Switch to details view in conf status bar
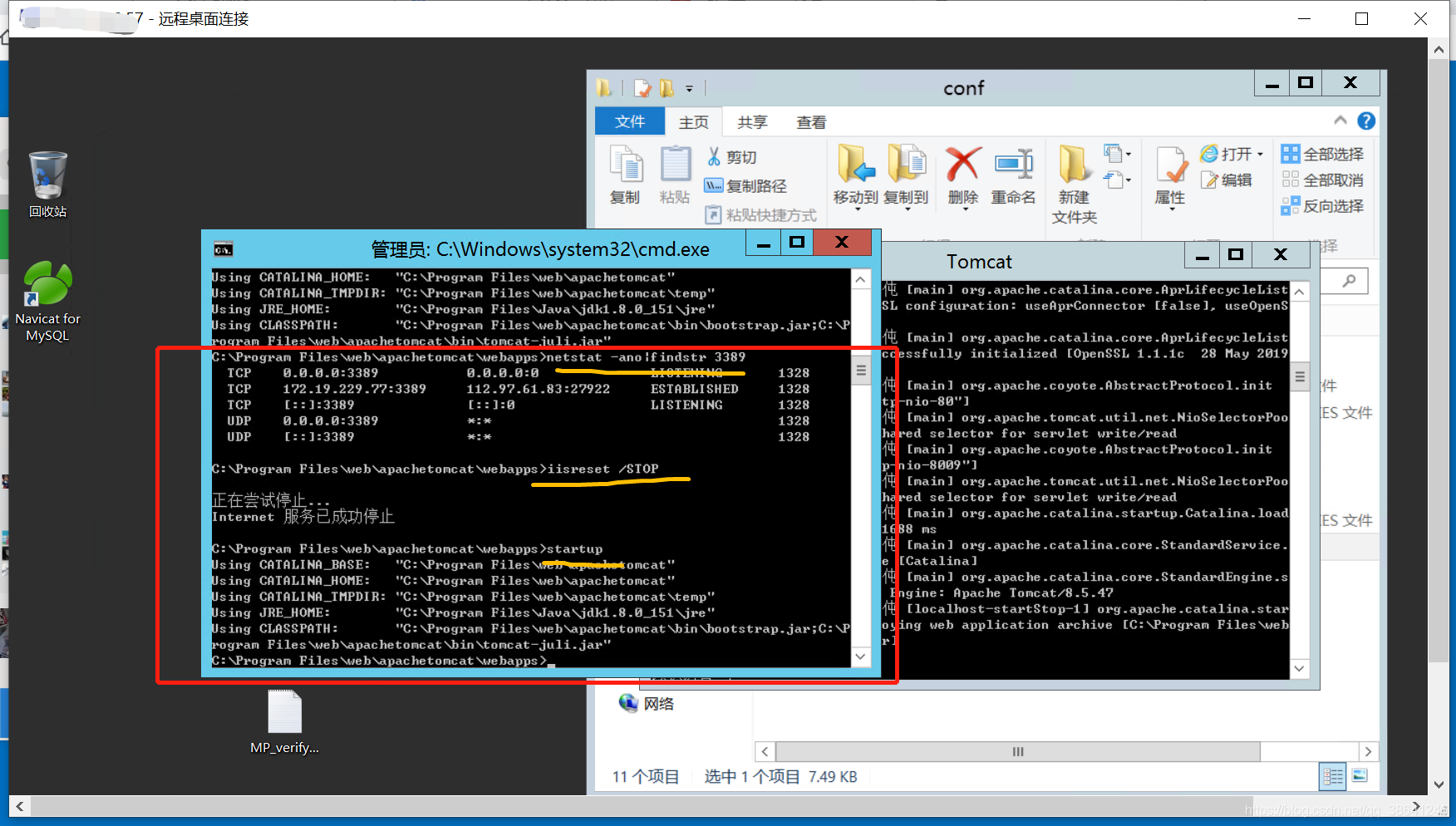This screenshot has width=1456, height=826. (x=1333, y=776)
